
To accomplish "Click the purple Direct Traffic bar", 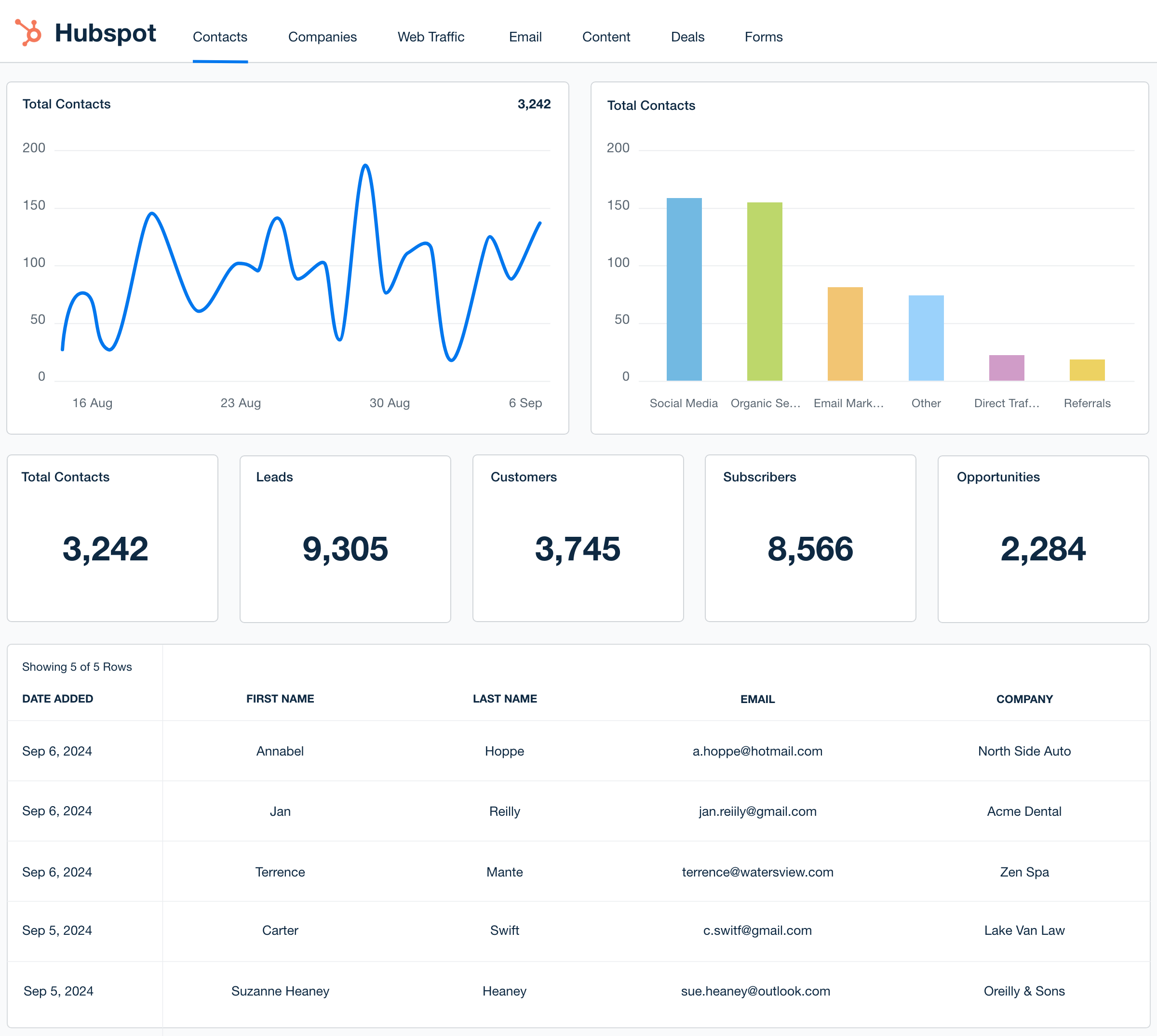I will coord(1006,368).
